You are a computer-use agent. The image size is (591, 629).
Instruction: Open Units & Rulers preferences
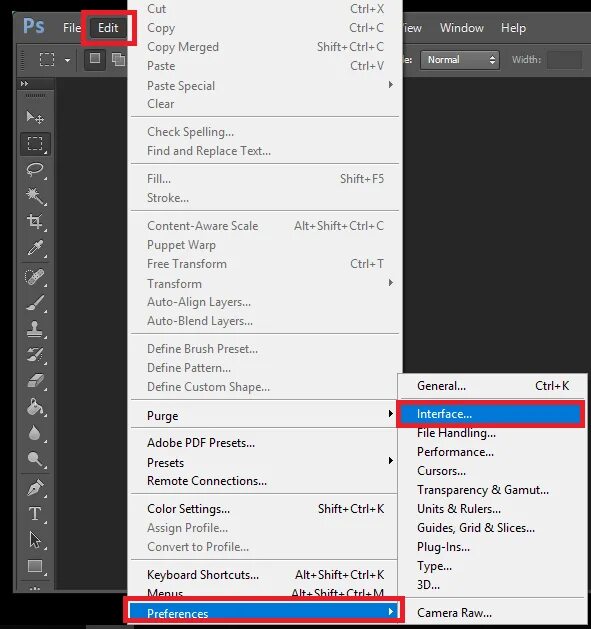coord(492,508)
